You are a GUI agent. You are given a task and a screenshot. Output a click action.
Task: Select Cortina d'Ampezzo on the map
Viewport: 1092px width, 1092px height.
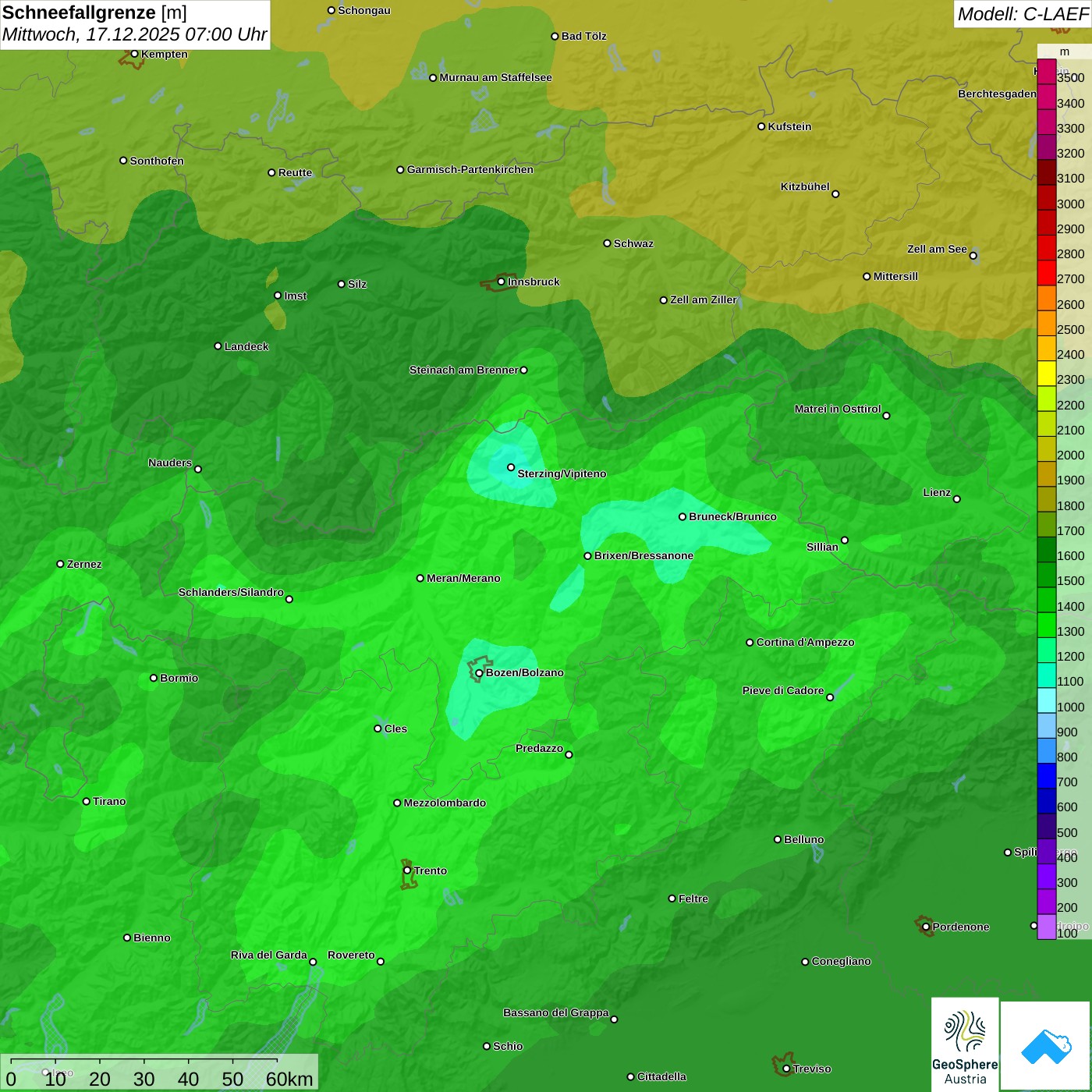point(800,642)
